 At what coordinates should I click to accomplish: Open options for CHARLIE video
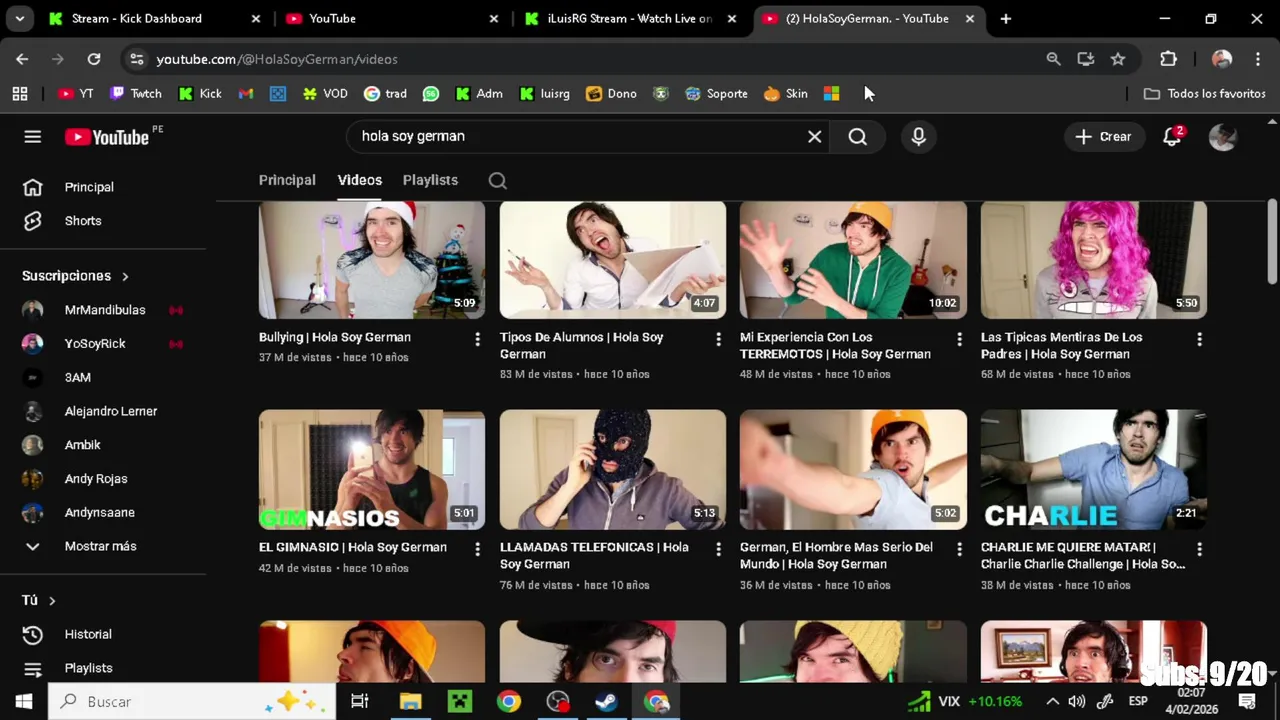tap(1199, 549)
